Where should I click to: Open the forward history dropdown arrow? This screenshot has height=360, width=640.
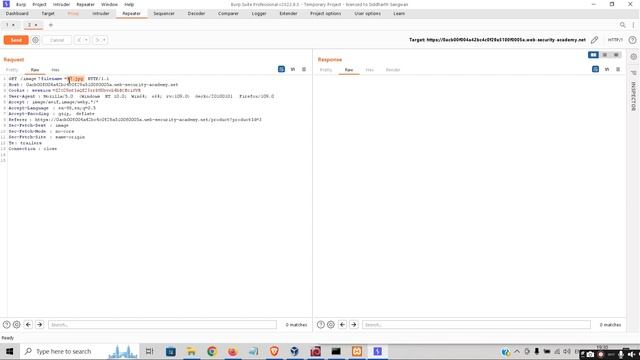pos(104,40)
